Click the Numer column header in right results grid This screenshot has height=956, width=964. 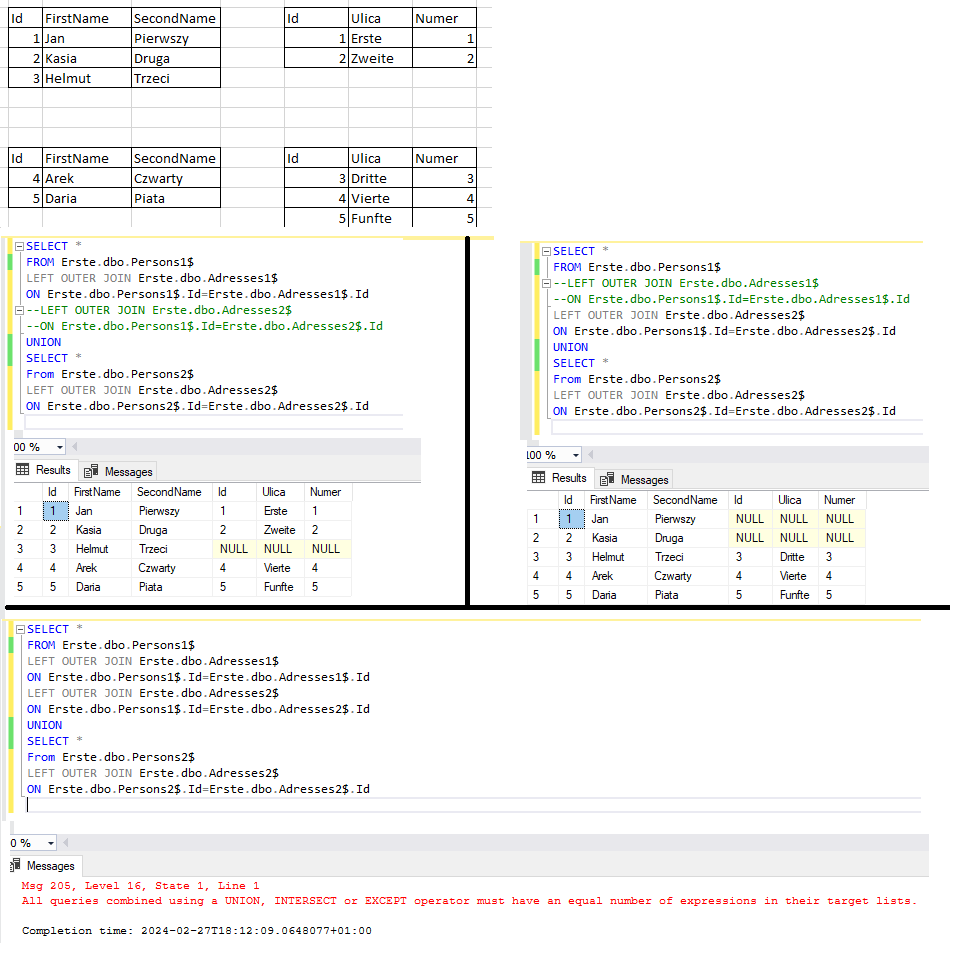click(x=840, y=500)
